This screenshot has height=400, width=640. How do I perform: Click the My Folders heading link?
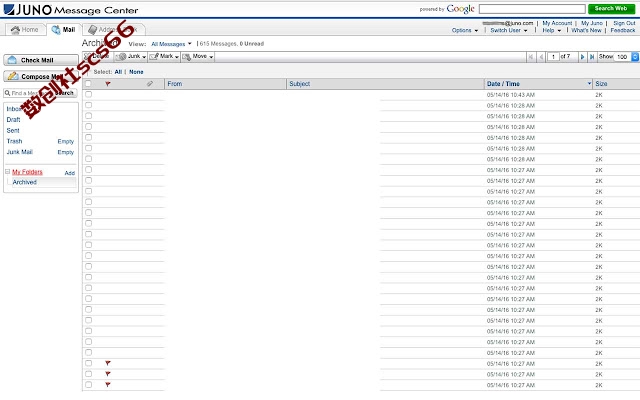pos(27,172)
